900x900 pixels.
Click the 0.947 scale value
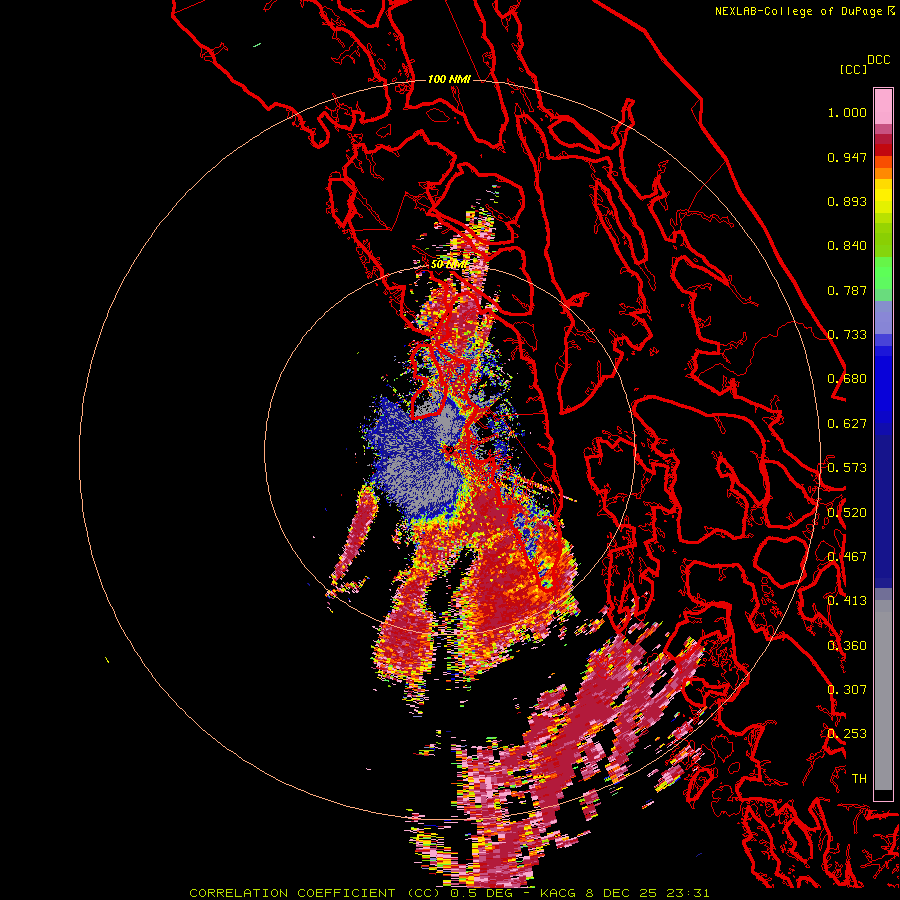[x=847, y=157]
